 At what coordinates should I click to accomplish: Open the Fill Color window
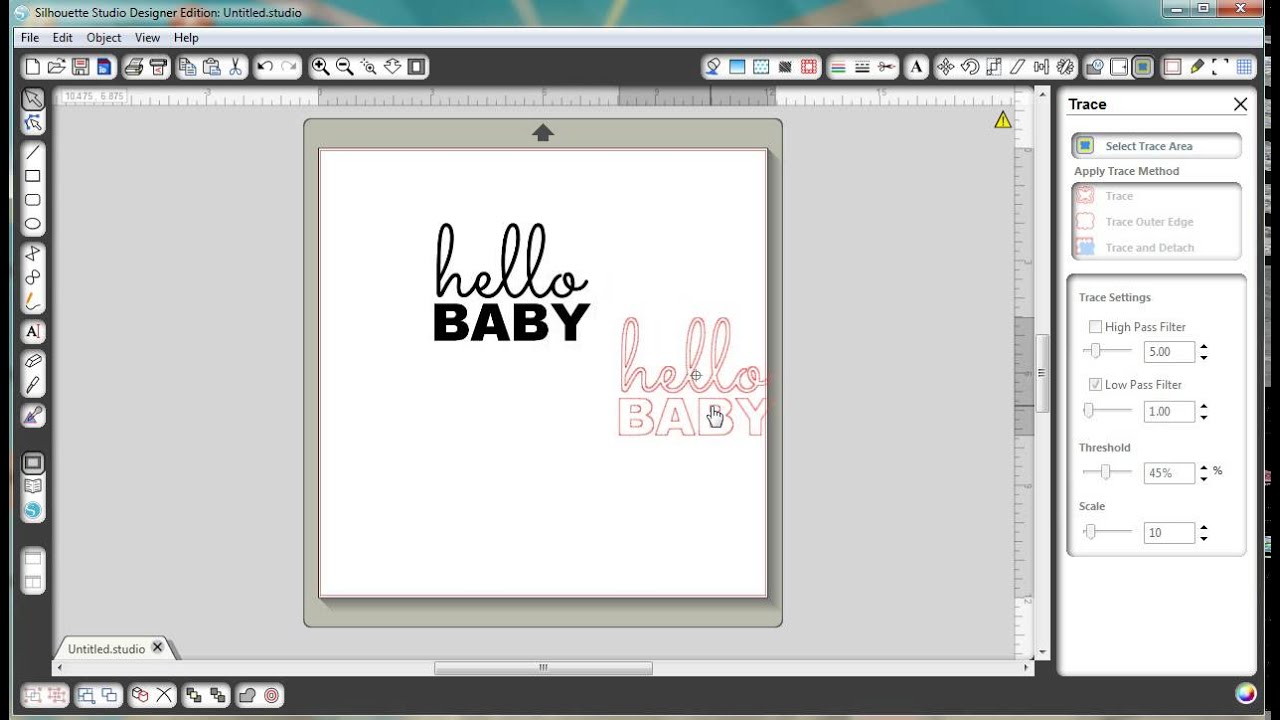click(x=713, y=67)
